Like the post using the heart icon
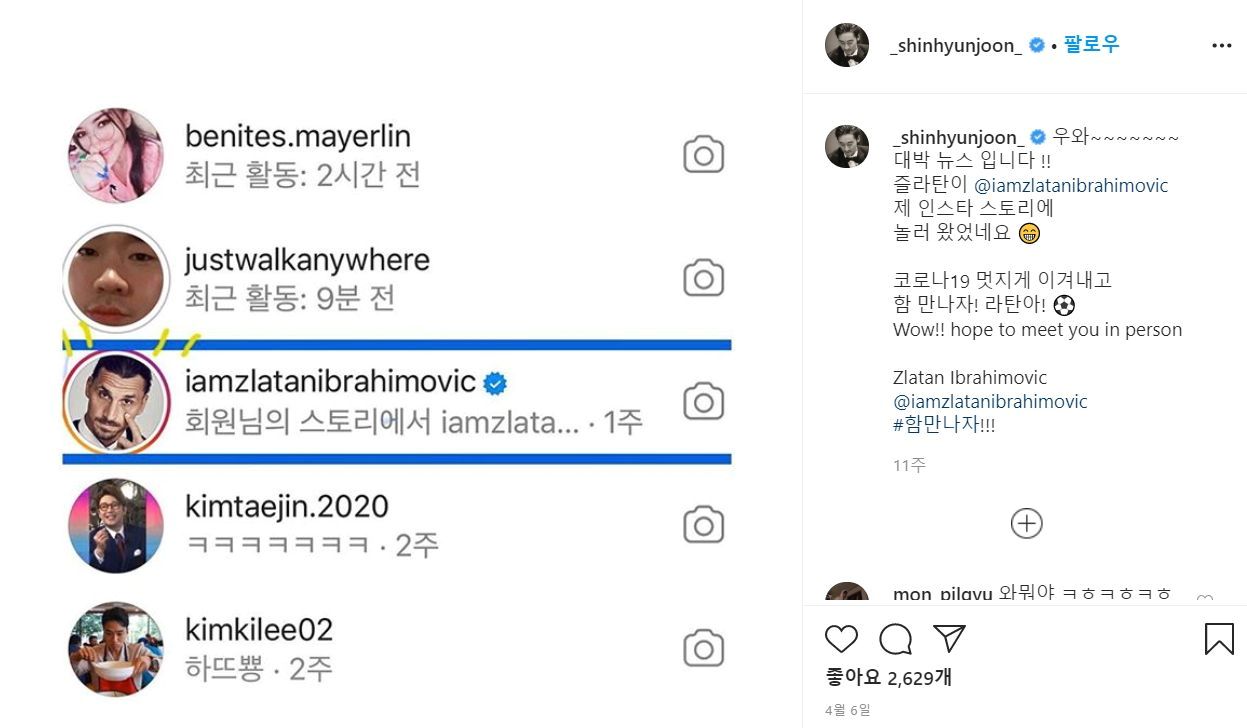 pyautogui.click(x=841, y=639)
